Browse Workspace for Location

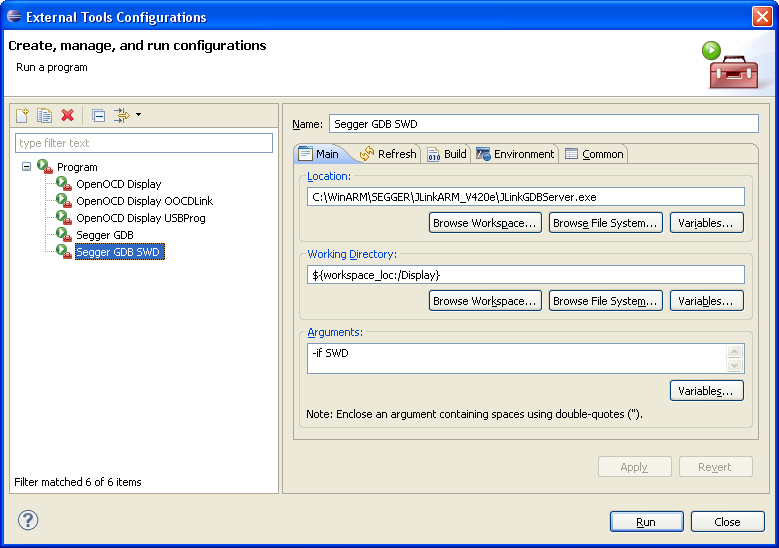pyautogui.click(x=485, y=223)
